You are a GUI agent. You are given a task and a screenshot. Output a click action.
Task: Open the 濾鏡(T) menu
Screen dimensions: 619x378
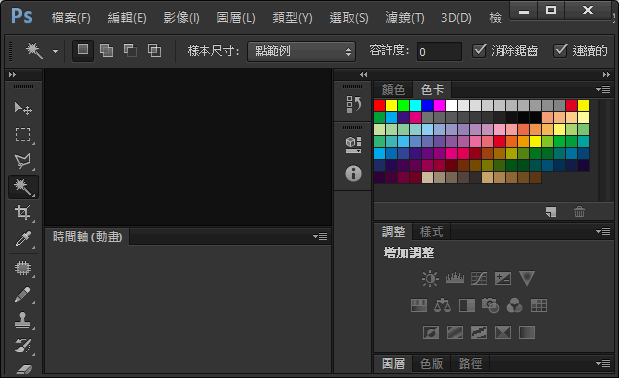tap(405, 18)
